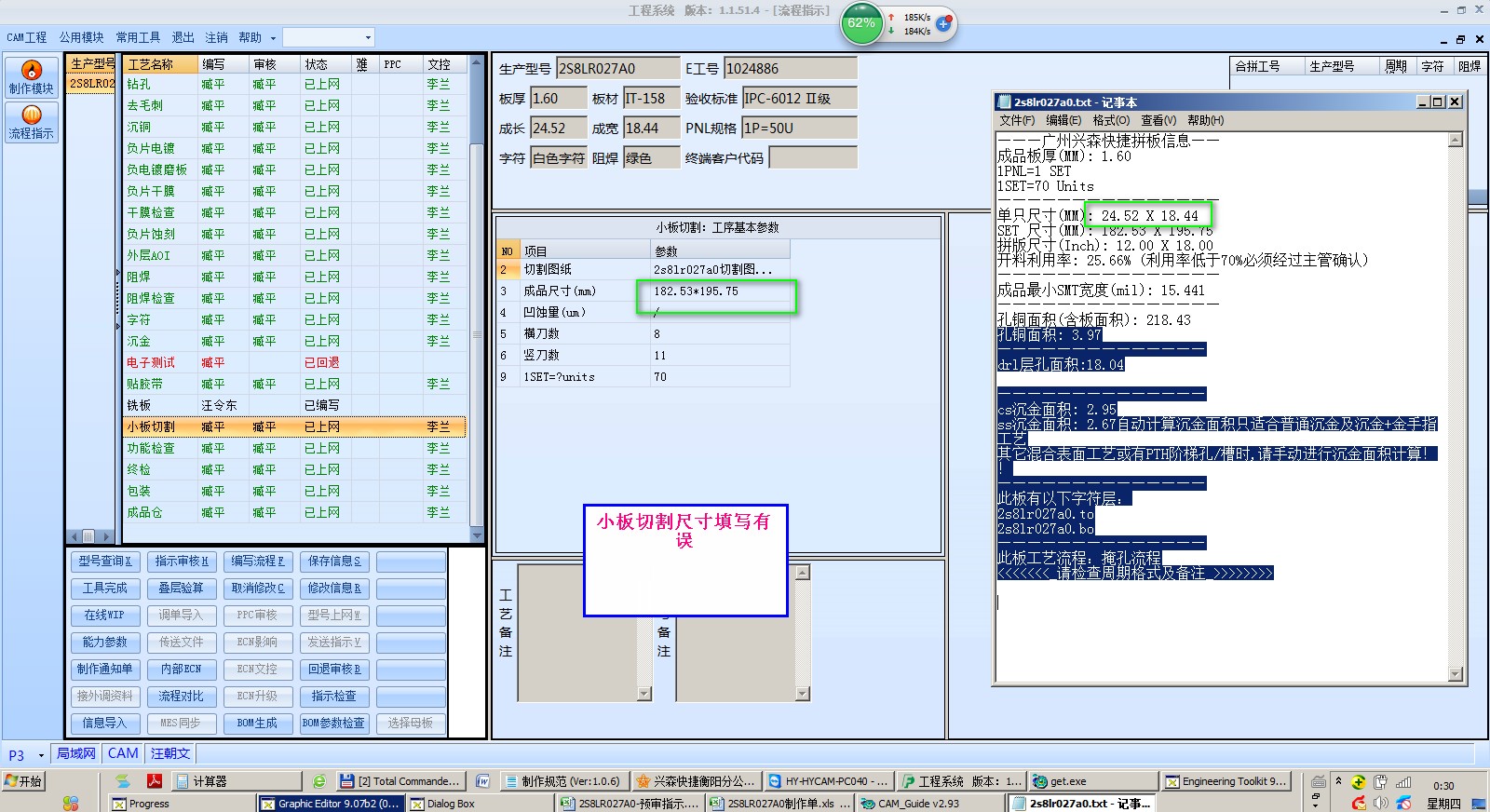Click process table scrollbar down arrow
The image size is (1490, 812).
click(x=477, y=535)
